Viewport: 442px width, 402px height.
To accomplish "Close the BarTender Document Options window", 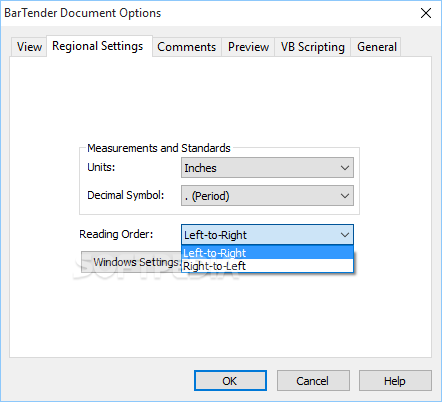I will pyautogui.click(x=426, y=13).
